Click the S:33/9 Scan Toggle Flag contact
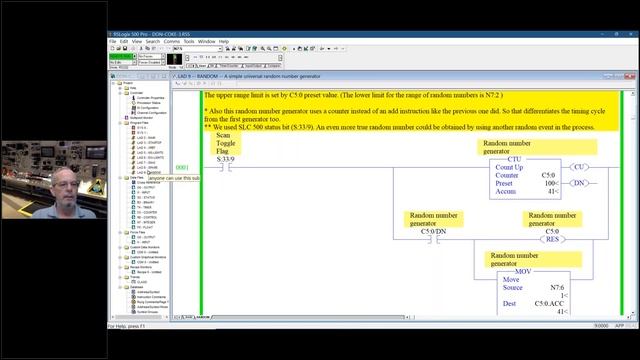This screenshot has height=360, width=640. (x=226, y=167)
